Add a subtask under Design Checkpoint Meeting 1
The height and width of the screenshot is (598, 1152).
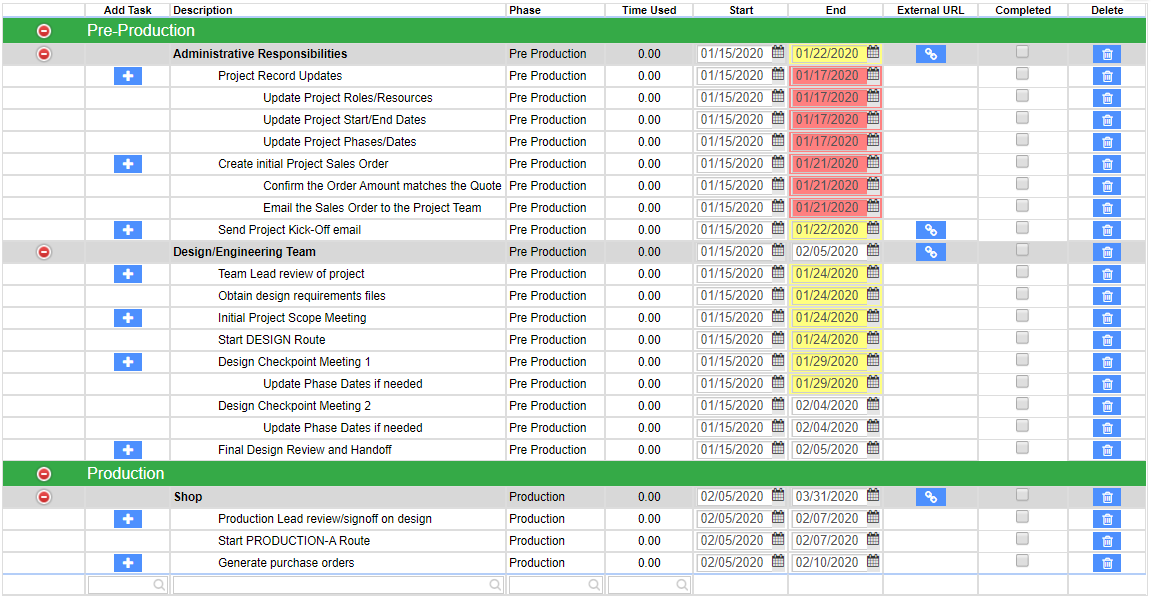tap(128, 362)
